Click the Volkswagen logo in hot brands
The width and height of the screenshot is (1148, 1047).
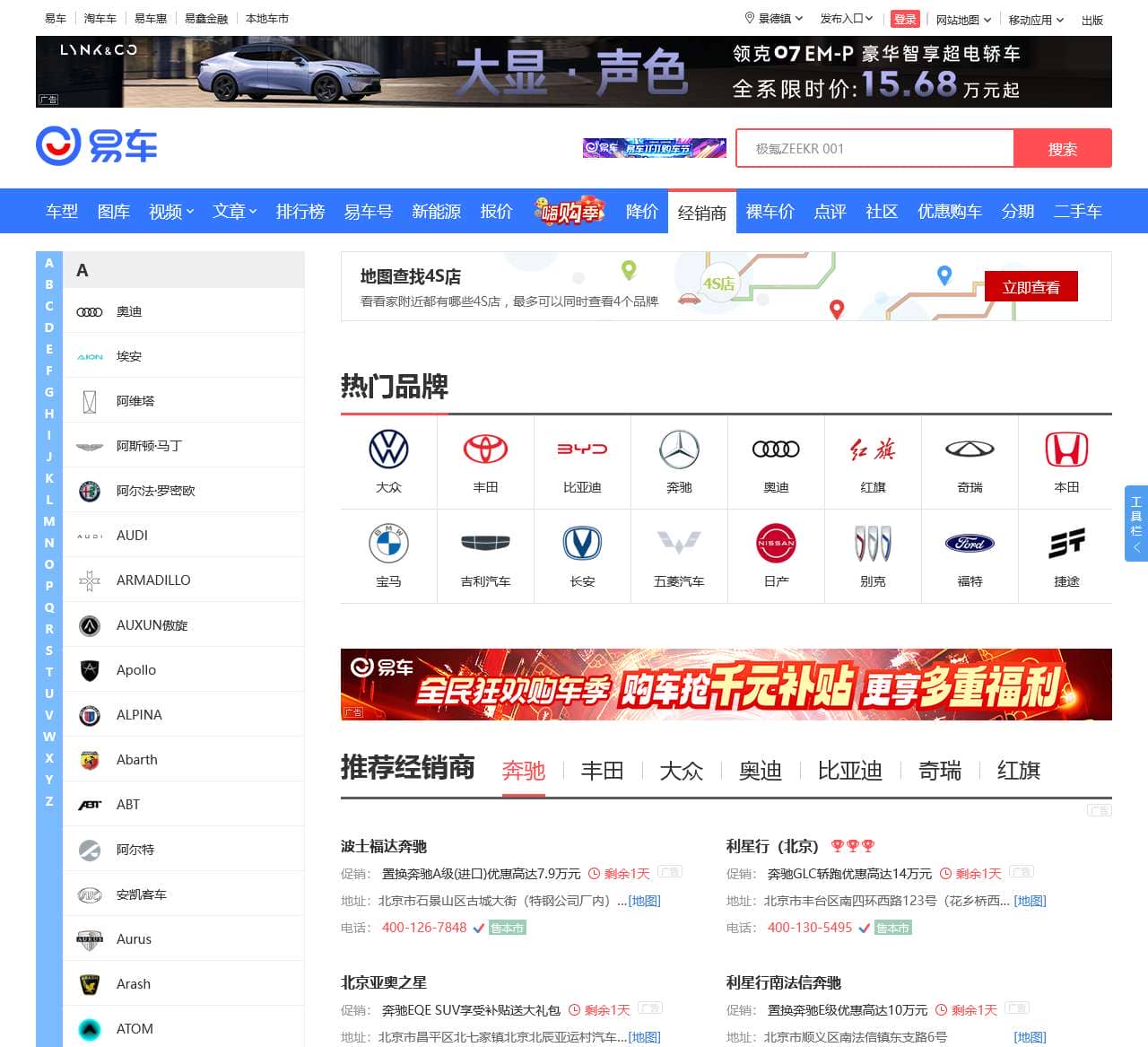point(388,449)
